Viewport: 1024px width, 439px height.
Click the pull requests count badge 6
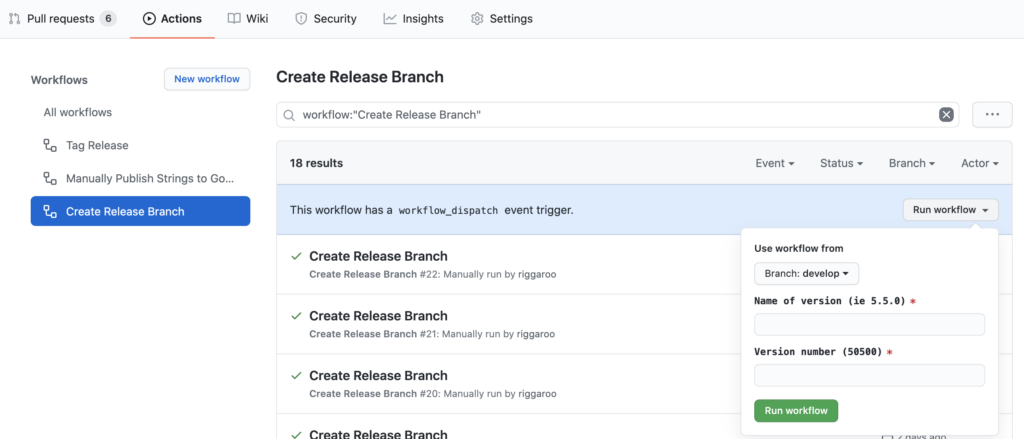tap(108, 19)
